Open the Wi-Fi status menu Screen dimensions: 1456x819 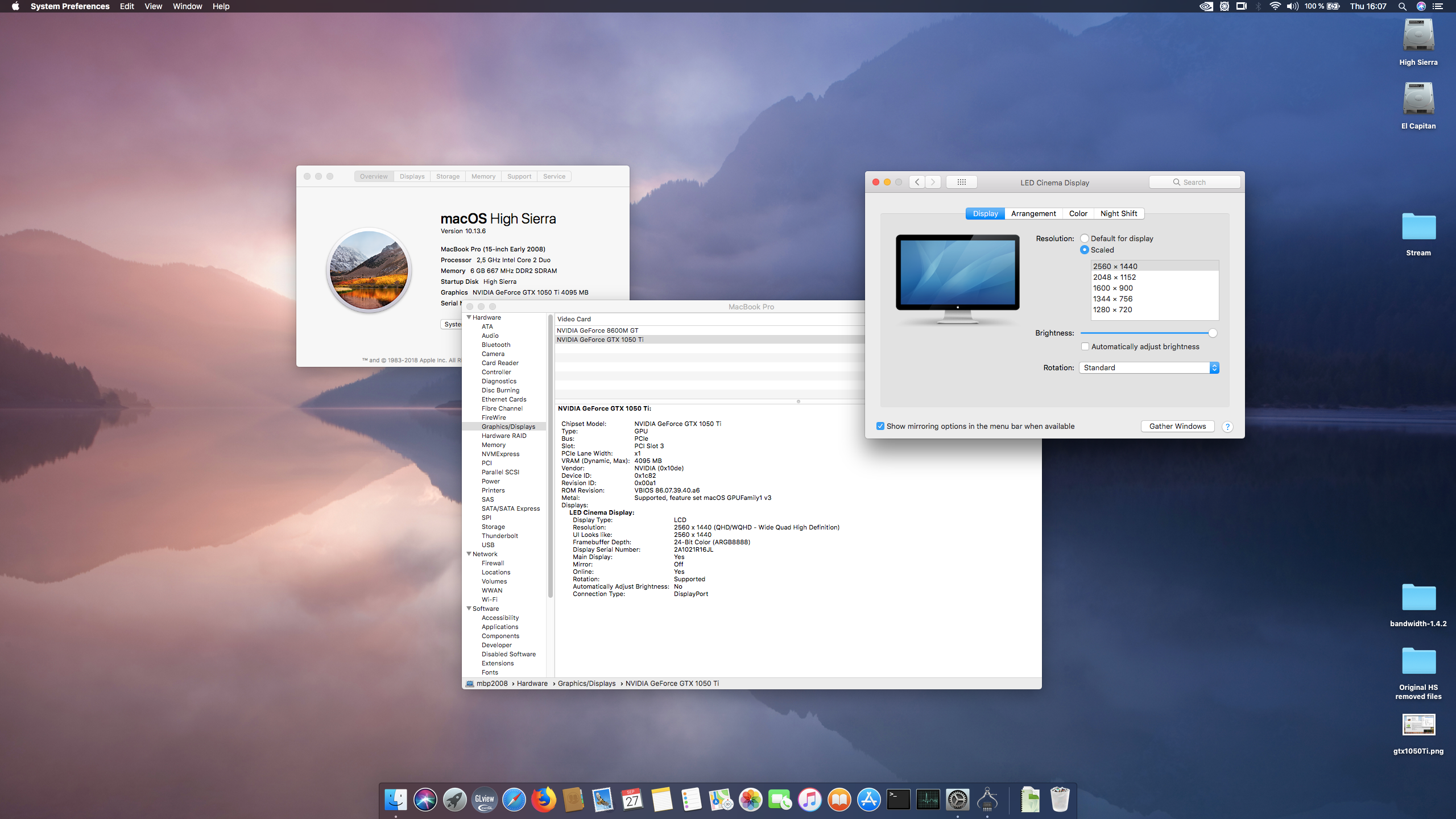tap(1275, 6)
